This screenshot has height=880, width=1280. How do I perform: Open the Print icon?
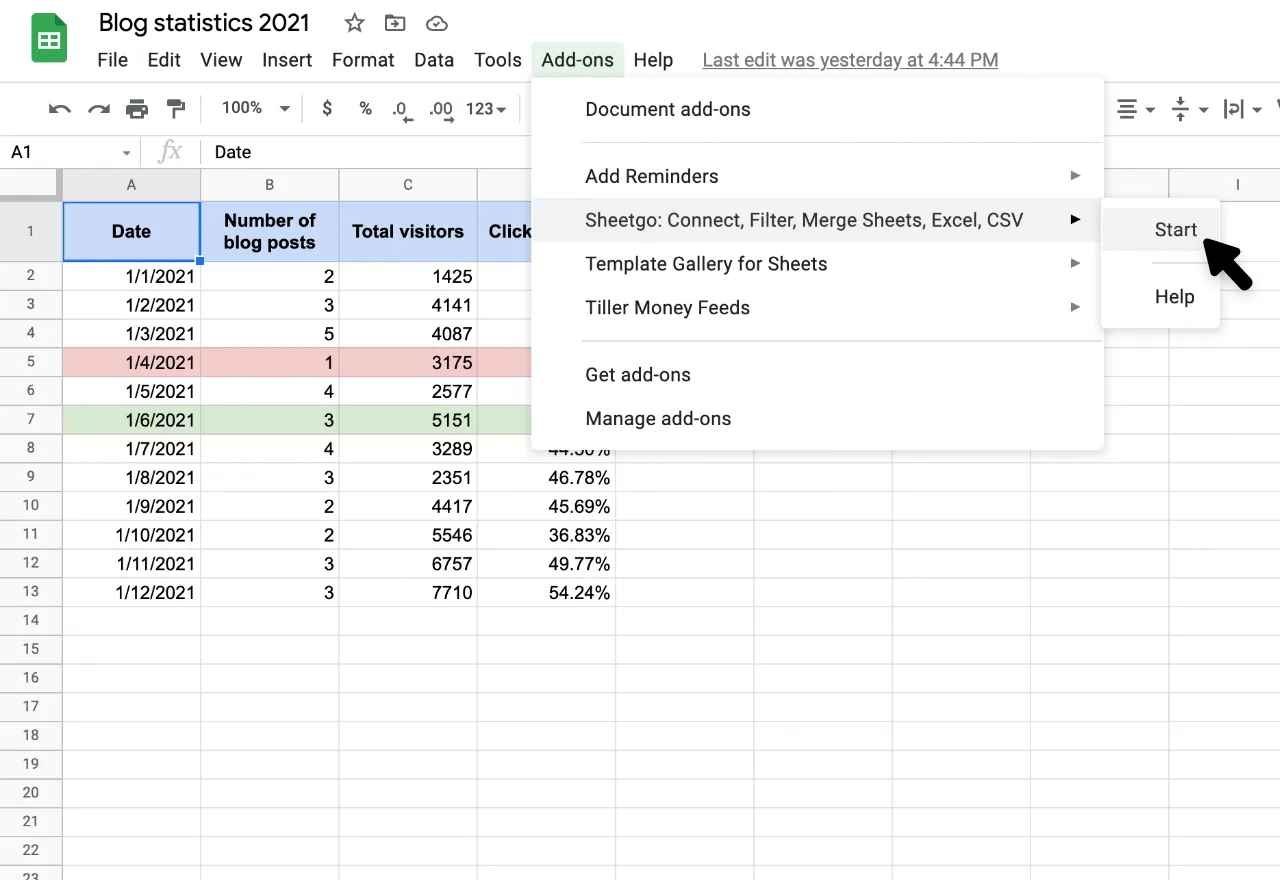point(138,109)
